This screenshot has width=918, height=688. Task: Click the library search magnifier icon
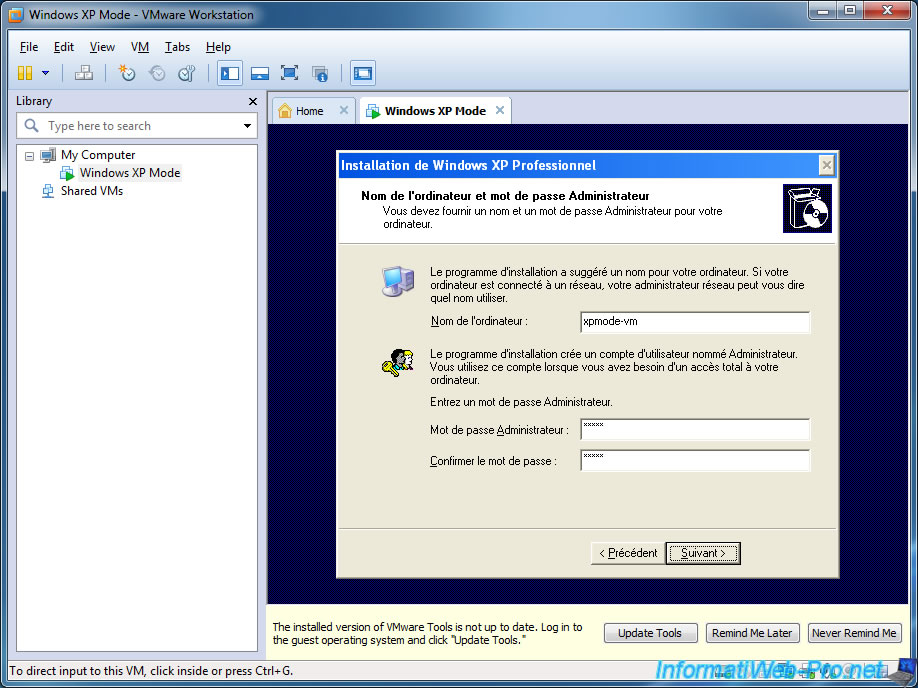point(31,125)
